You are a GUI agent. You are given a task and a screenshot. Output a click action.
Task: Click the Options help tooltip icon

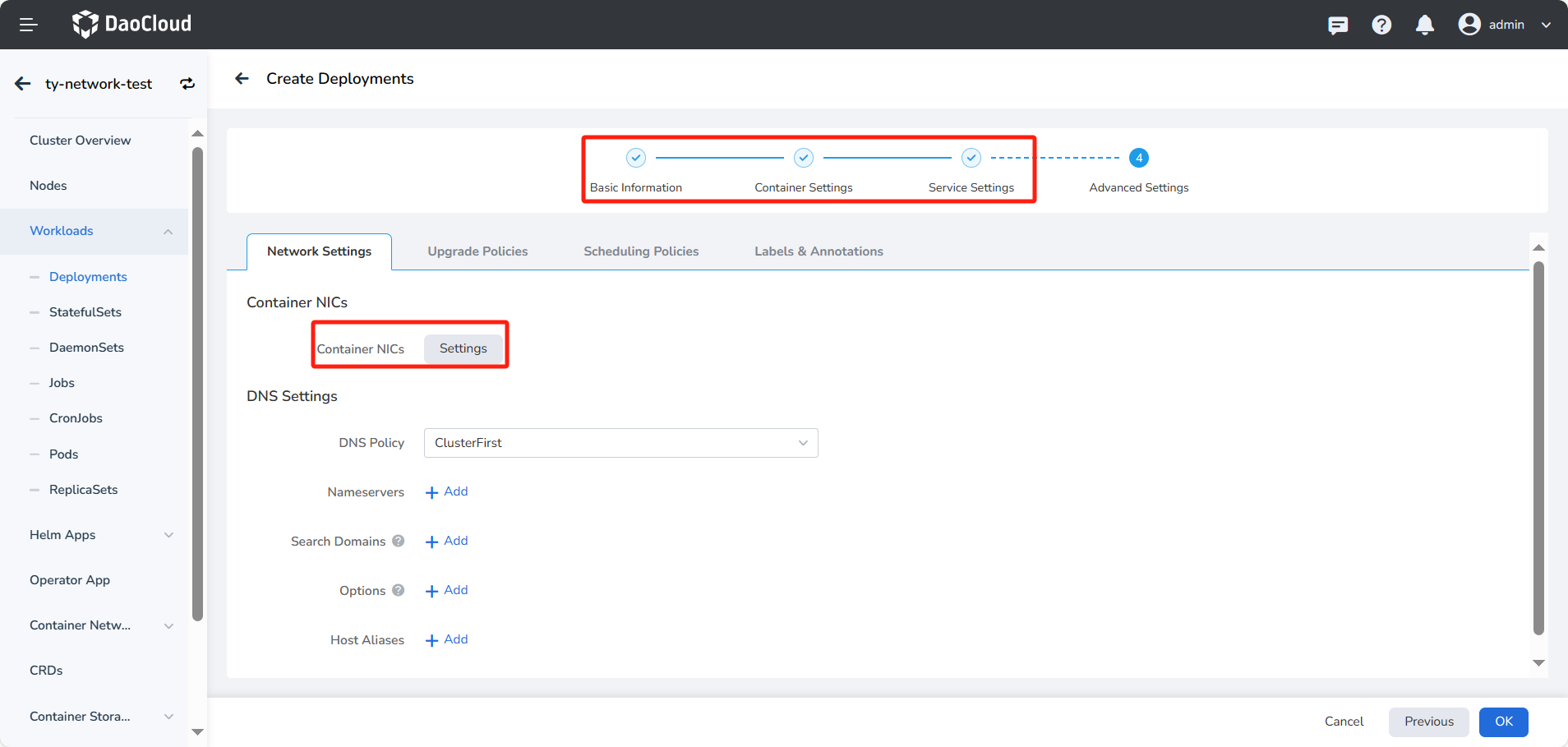(399, 590)
